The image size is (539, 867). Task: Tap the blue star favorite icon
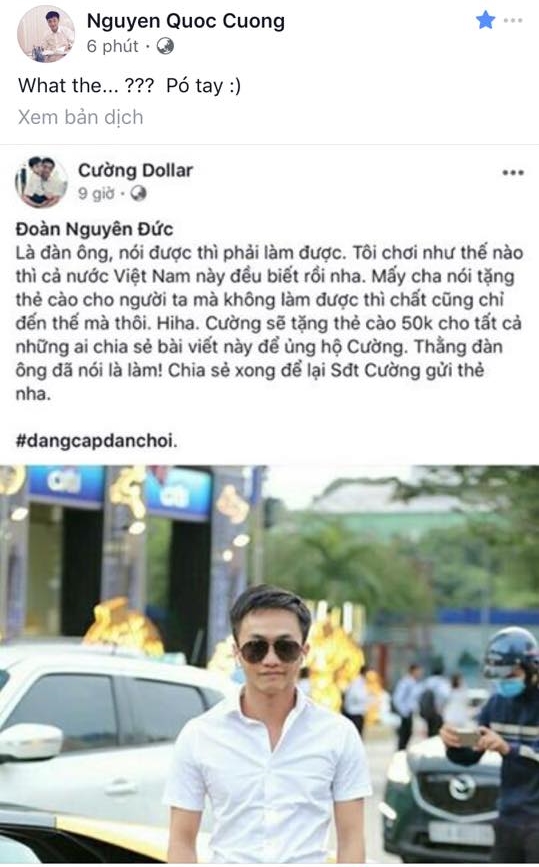(485, 20)
